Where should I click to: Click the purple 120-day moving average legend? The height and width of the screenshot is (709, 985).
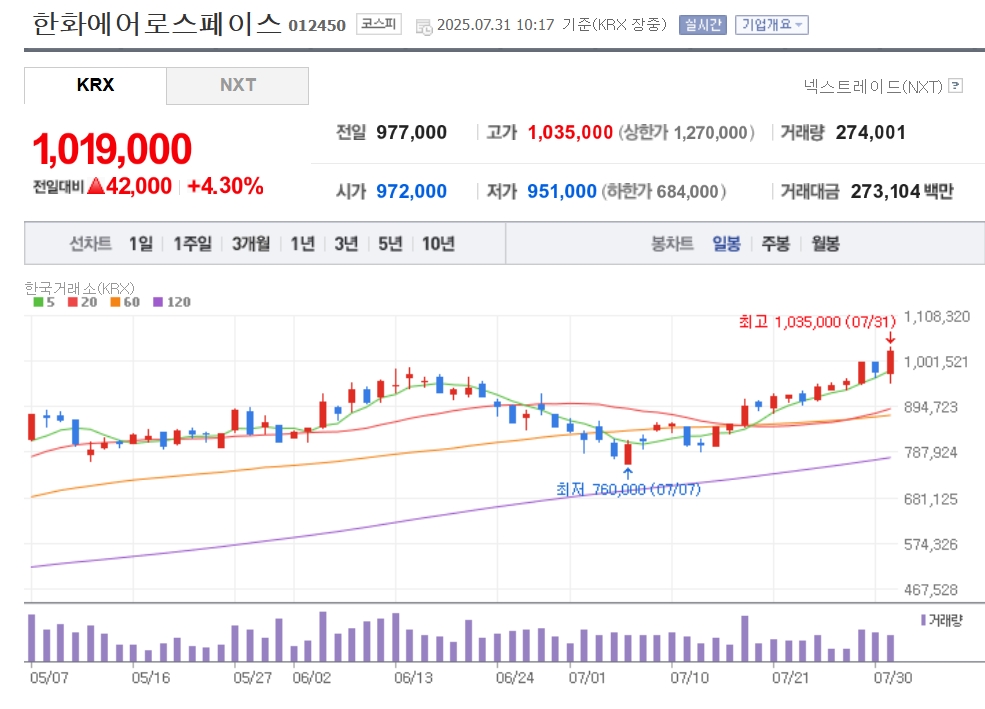coord(171,302)
